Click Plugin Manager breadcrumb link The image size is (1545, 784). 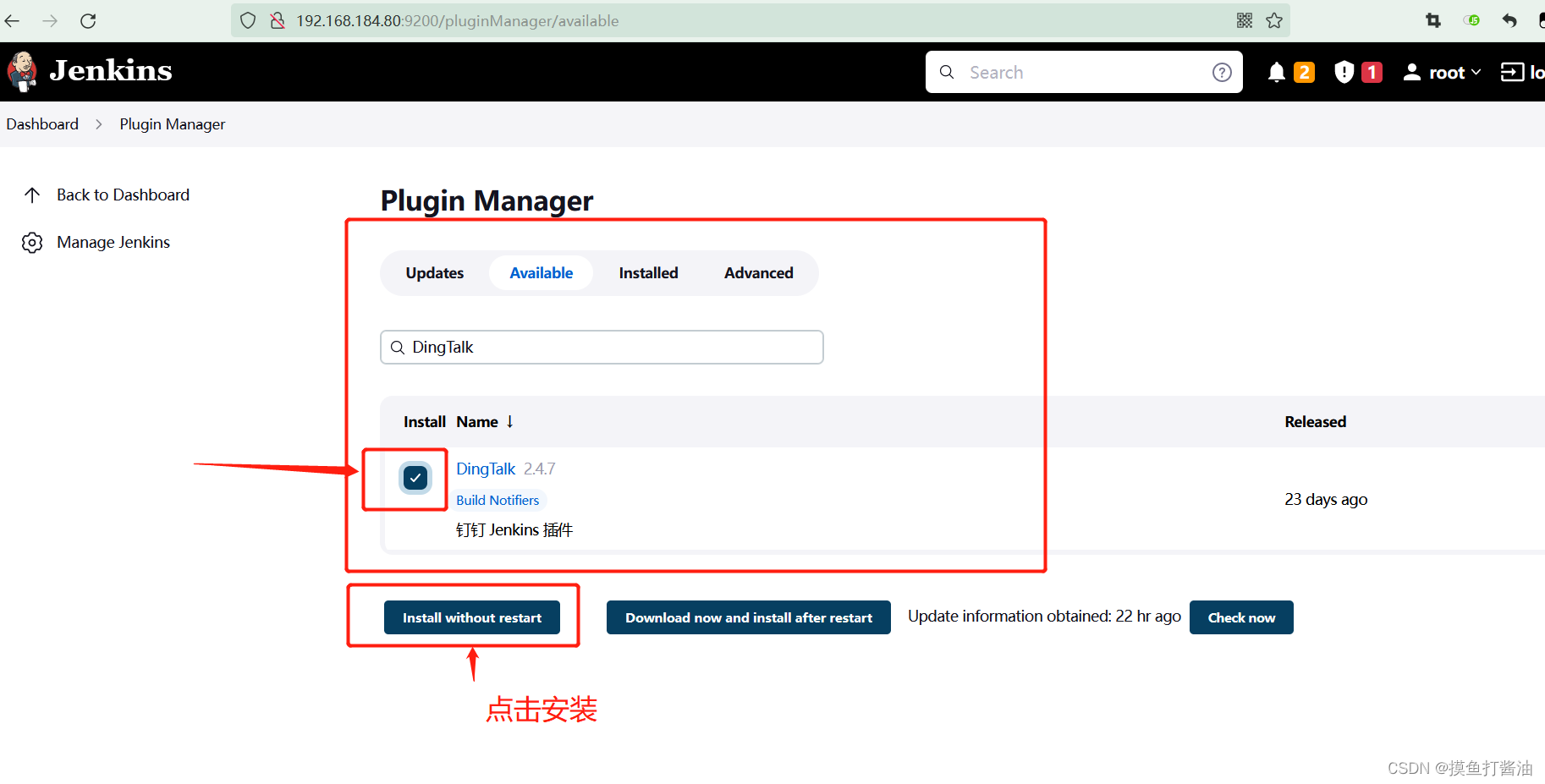[x=173, y=124]
